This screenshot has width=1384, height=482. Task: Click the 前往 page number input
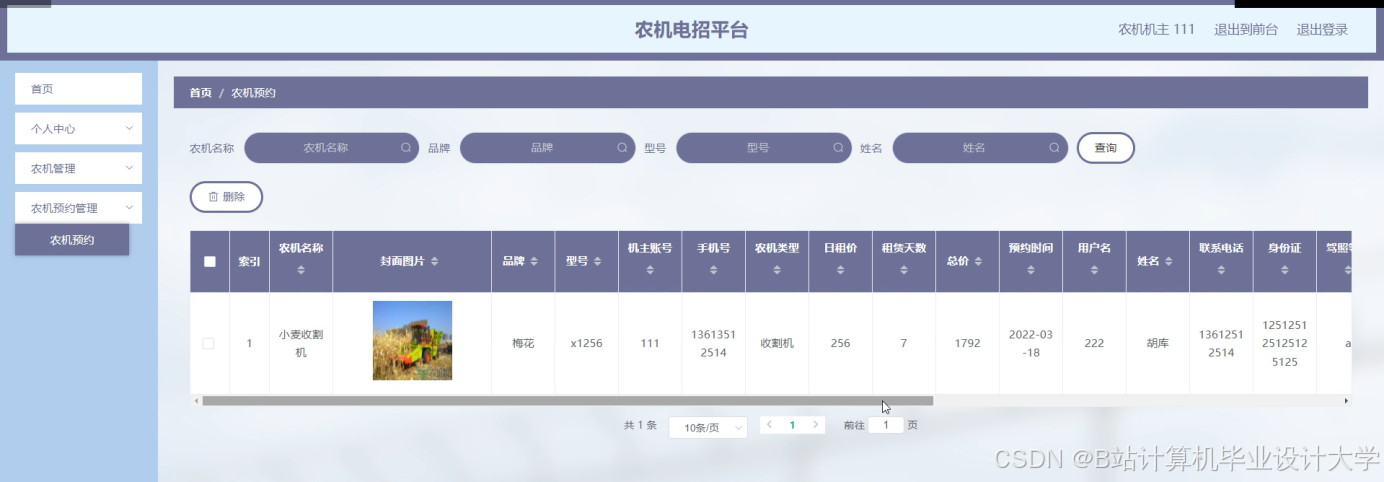pyautogui.click(x=886, y=425)
